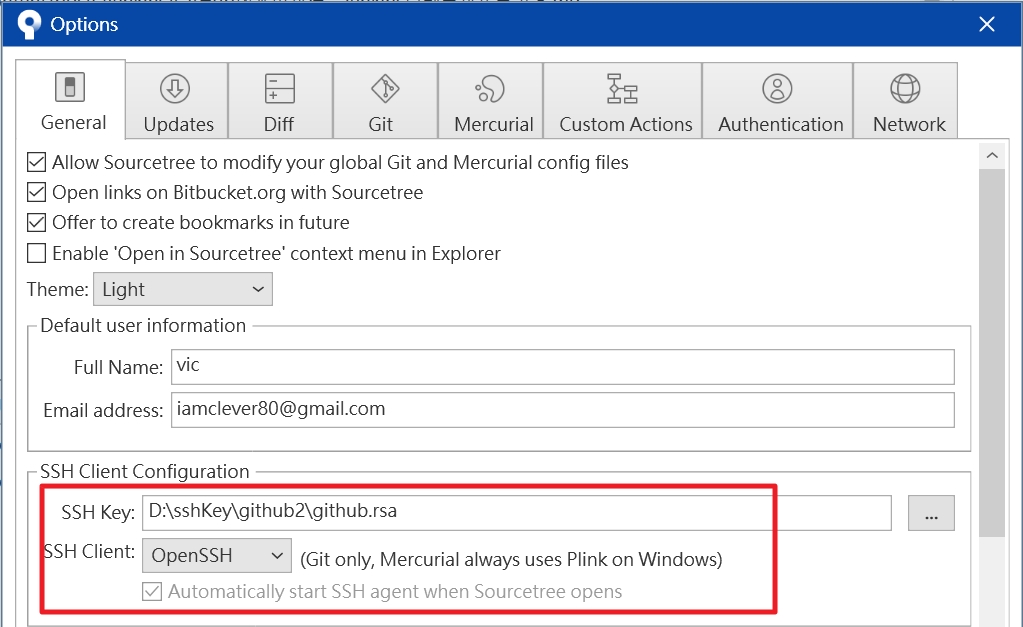
Task: Open the Updates tab label
Action: tap(178, 125)
